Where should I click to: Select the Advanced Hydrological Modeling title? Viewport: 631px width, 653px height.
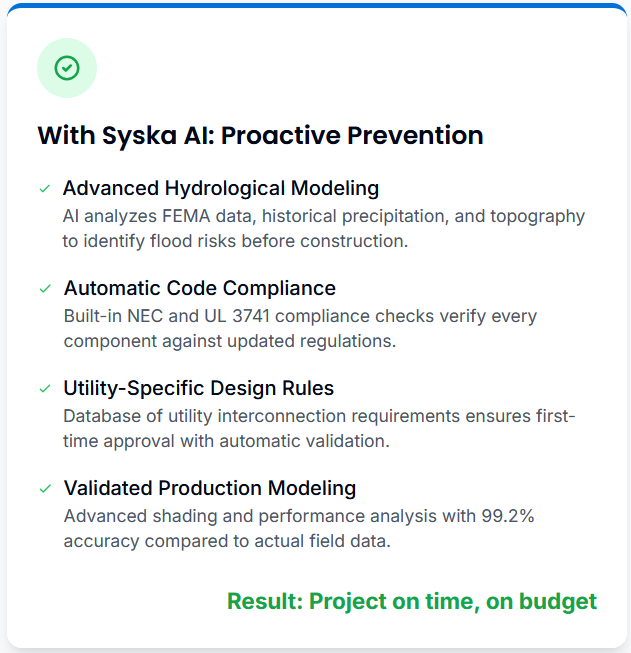(x=221, y=188)
